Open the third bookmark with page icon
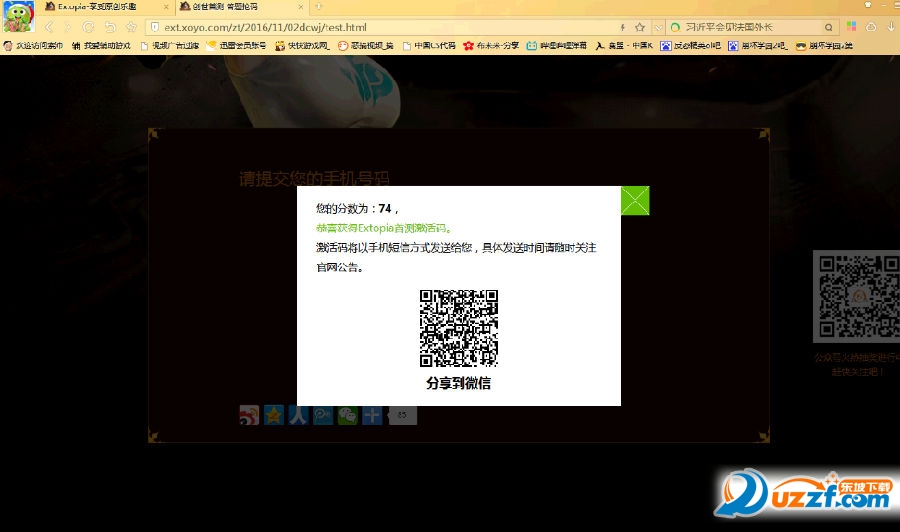900x532 pixels. 170,46
